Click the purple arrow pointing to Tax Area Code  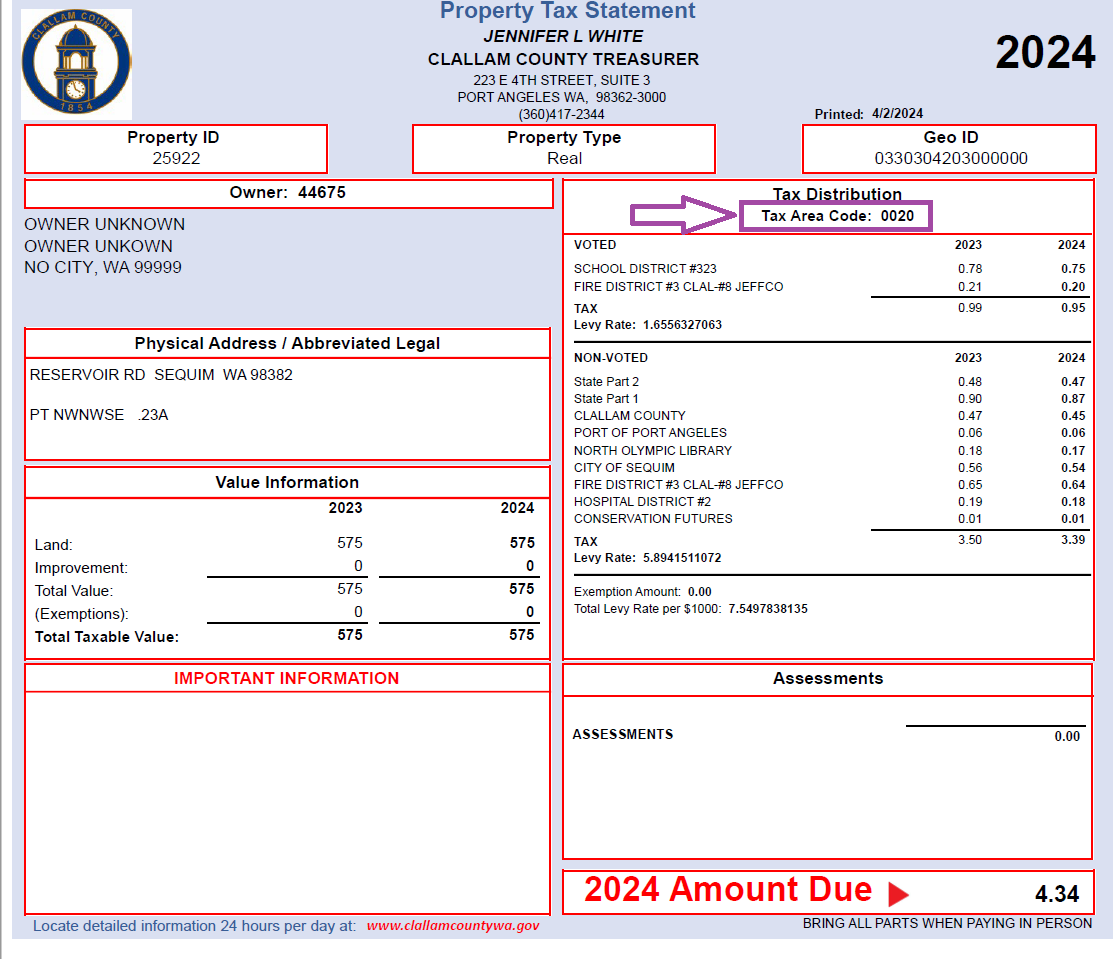coord(685,215)
